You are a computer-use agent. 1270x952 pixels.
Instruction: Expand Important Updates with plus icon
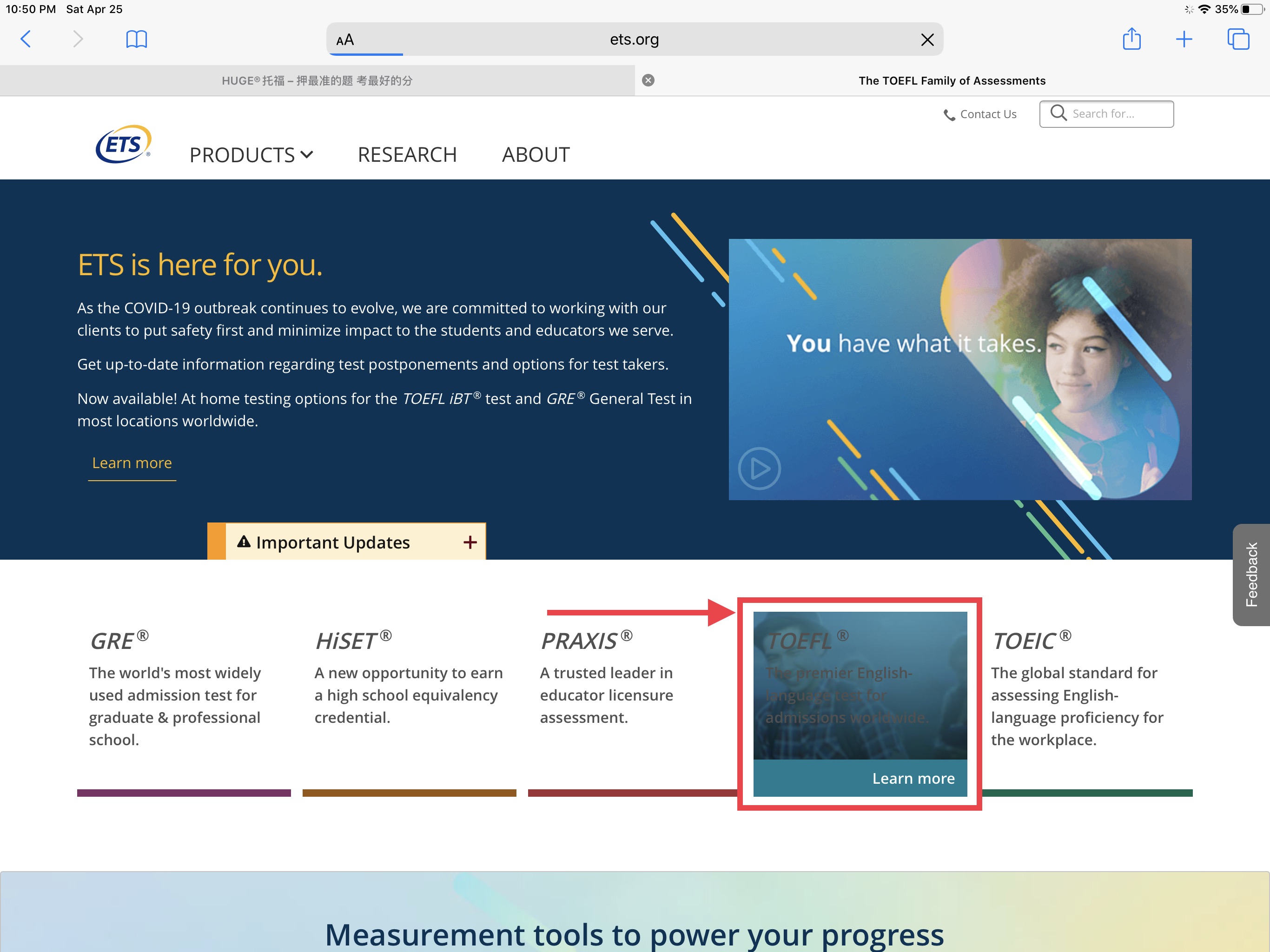470,542
